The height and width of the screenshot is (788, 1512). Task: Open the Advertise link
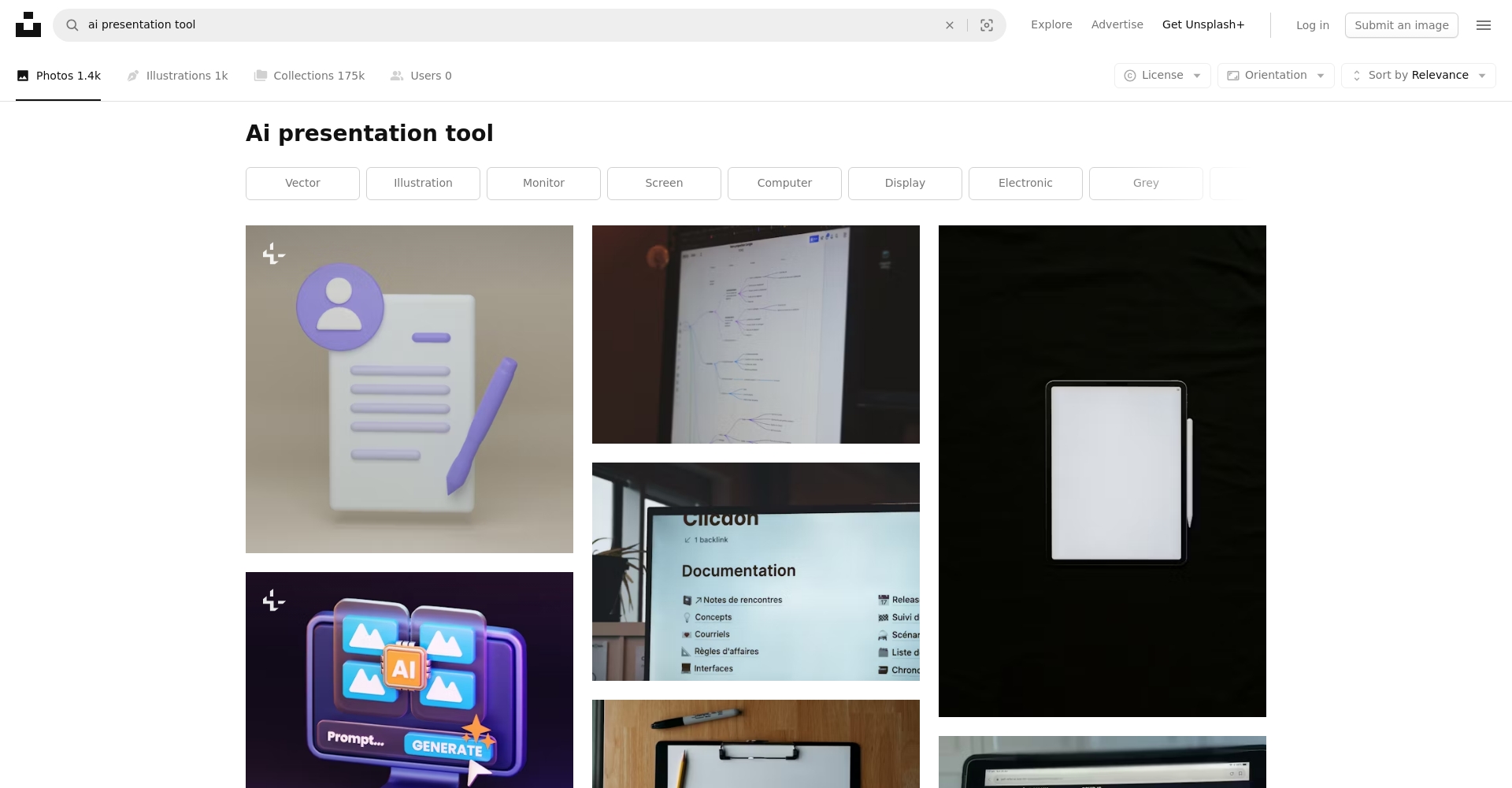[1117, 24]
